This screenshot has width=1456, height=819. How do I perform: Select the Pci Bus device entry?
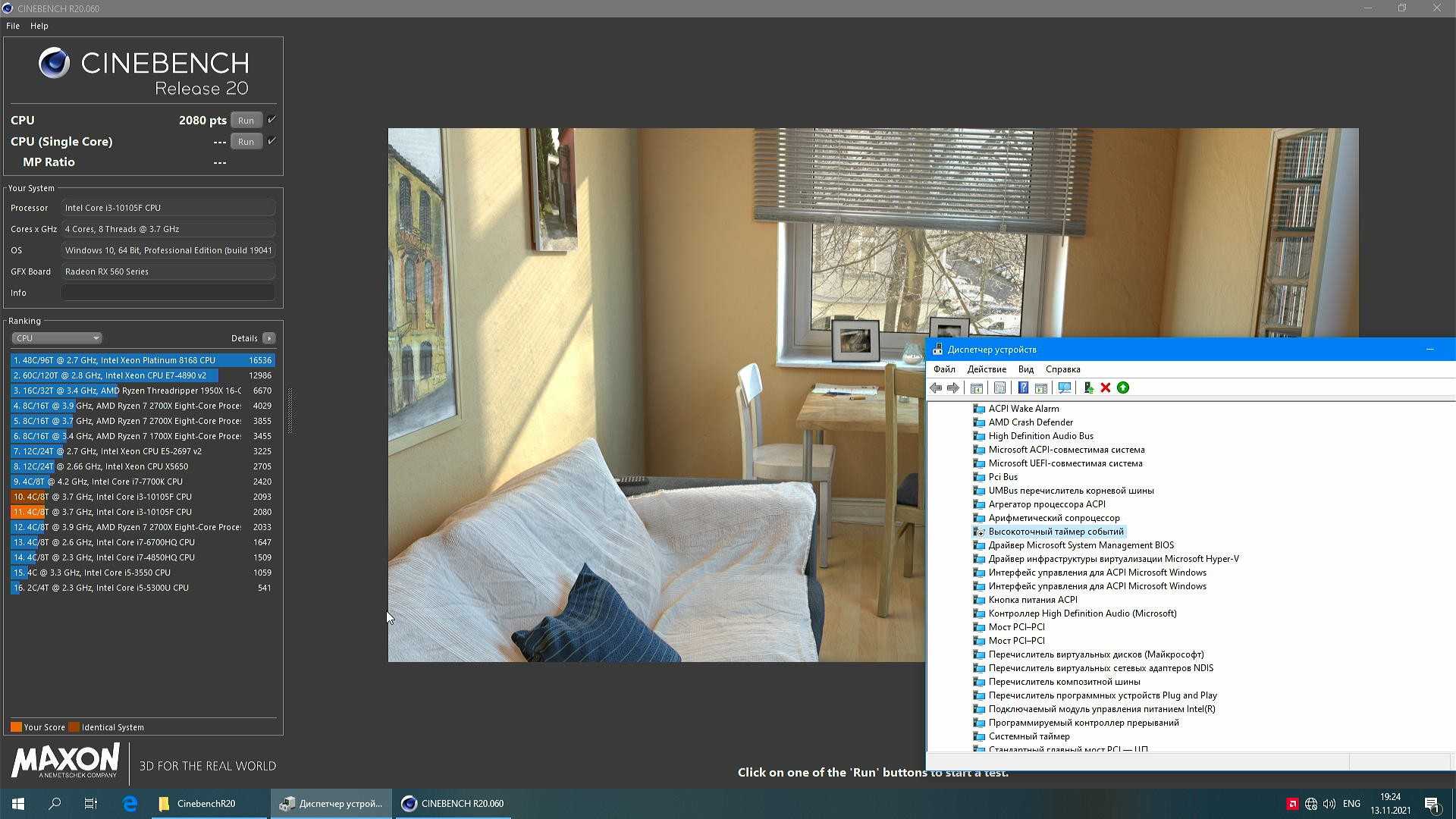click(x=1003, y=477)
